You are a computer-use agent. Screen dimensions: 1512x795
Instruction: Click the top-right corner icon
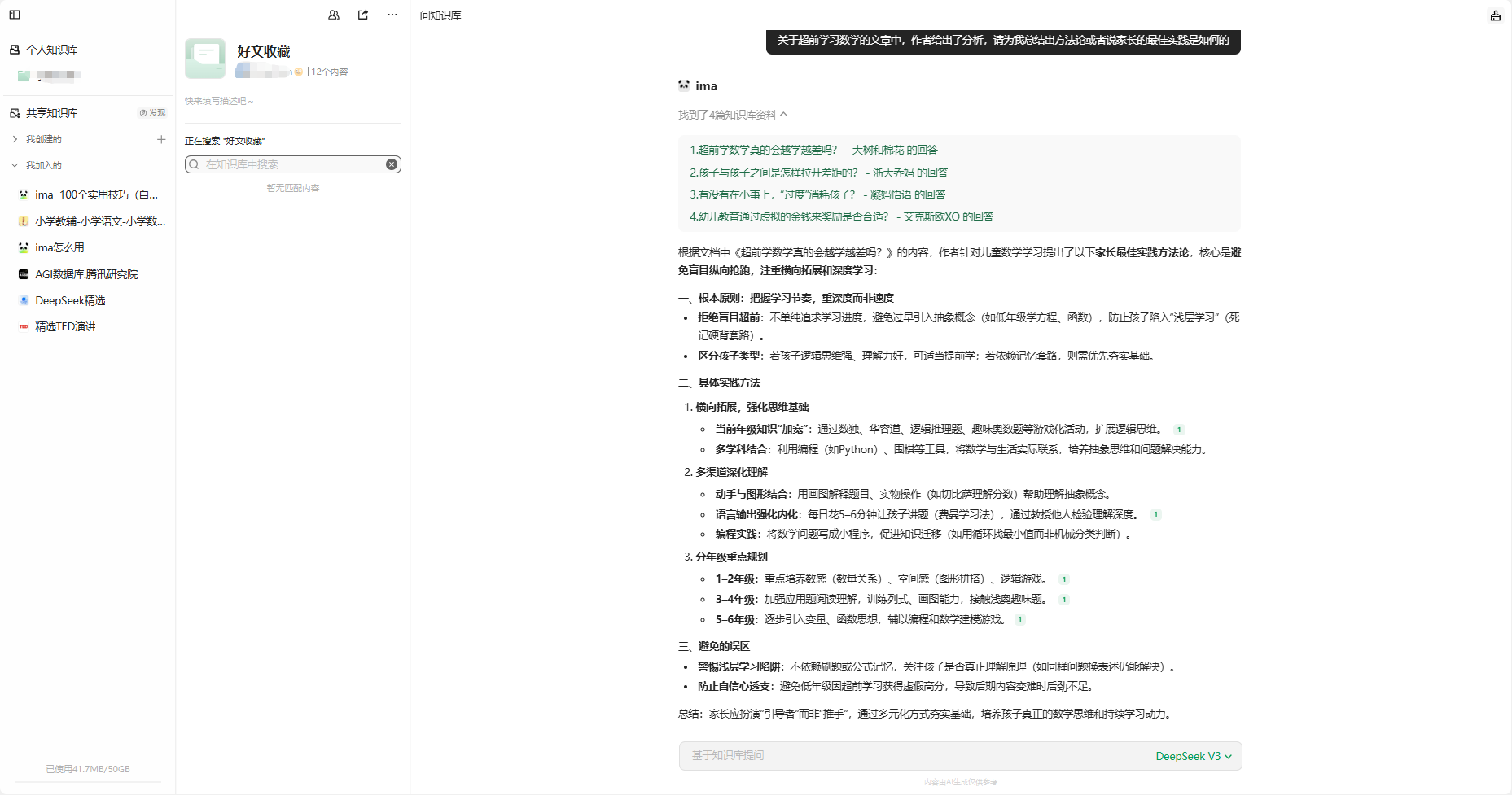tap(1495, 15)
